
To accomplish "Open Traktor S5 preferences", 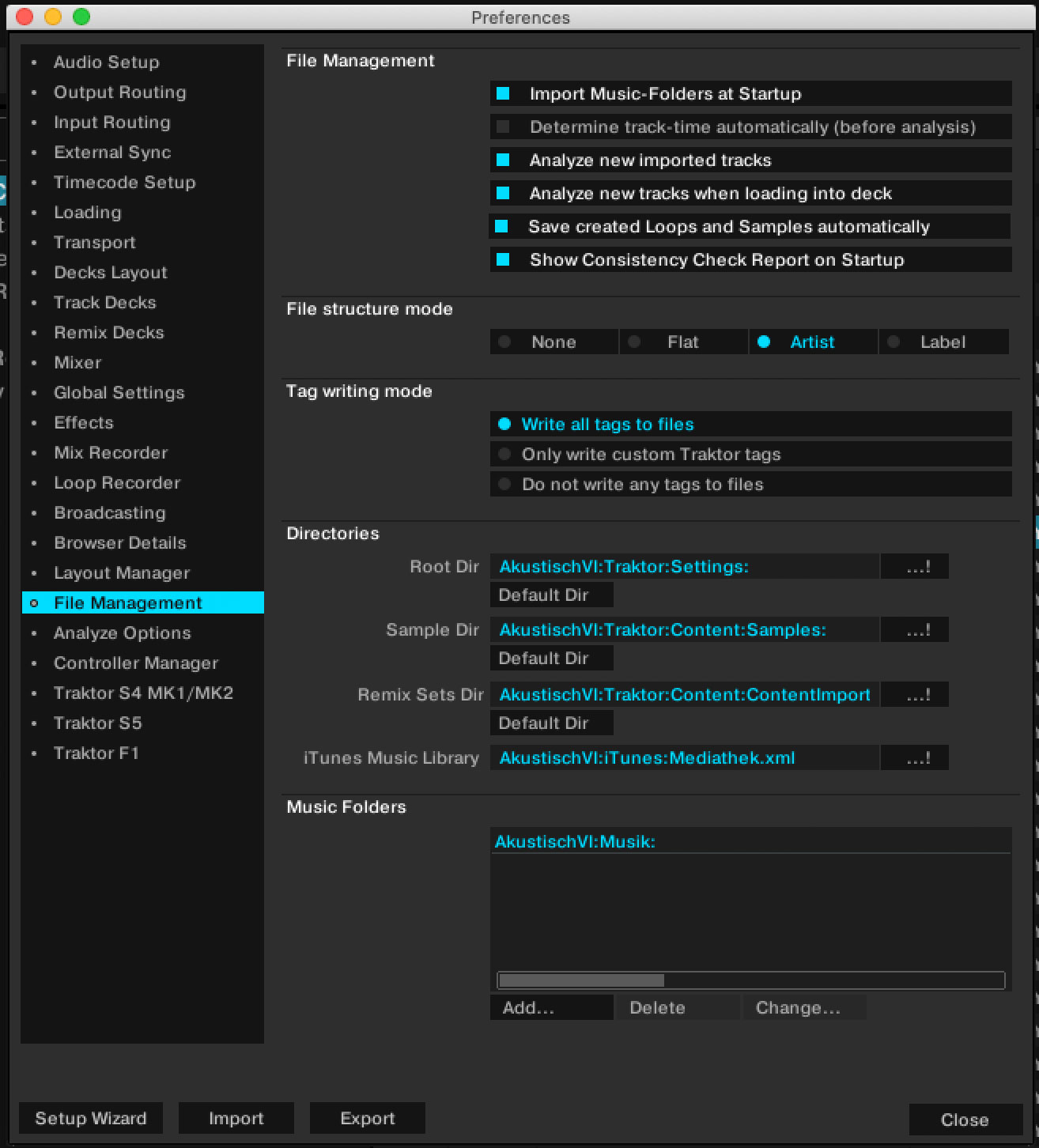I will point(142,723).
